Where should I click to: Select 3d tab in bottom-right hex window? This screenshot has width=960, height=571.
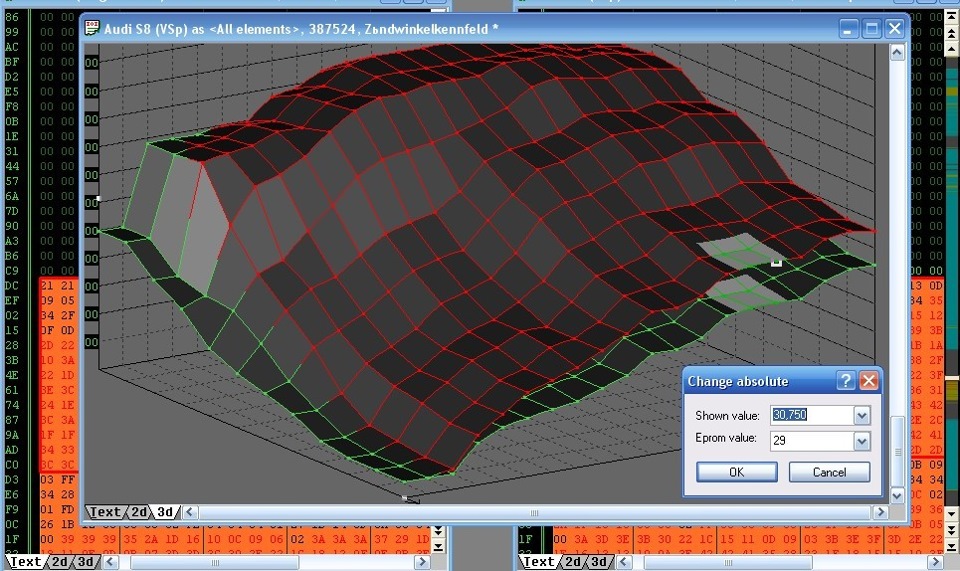point(599,562)
